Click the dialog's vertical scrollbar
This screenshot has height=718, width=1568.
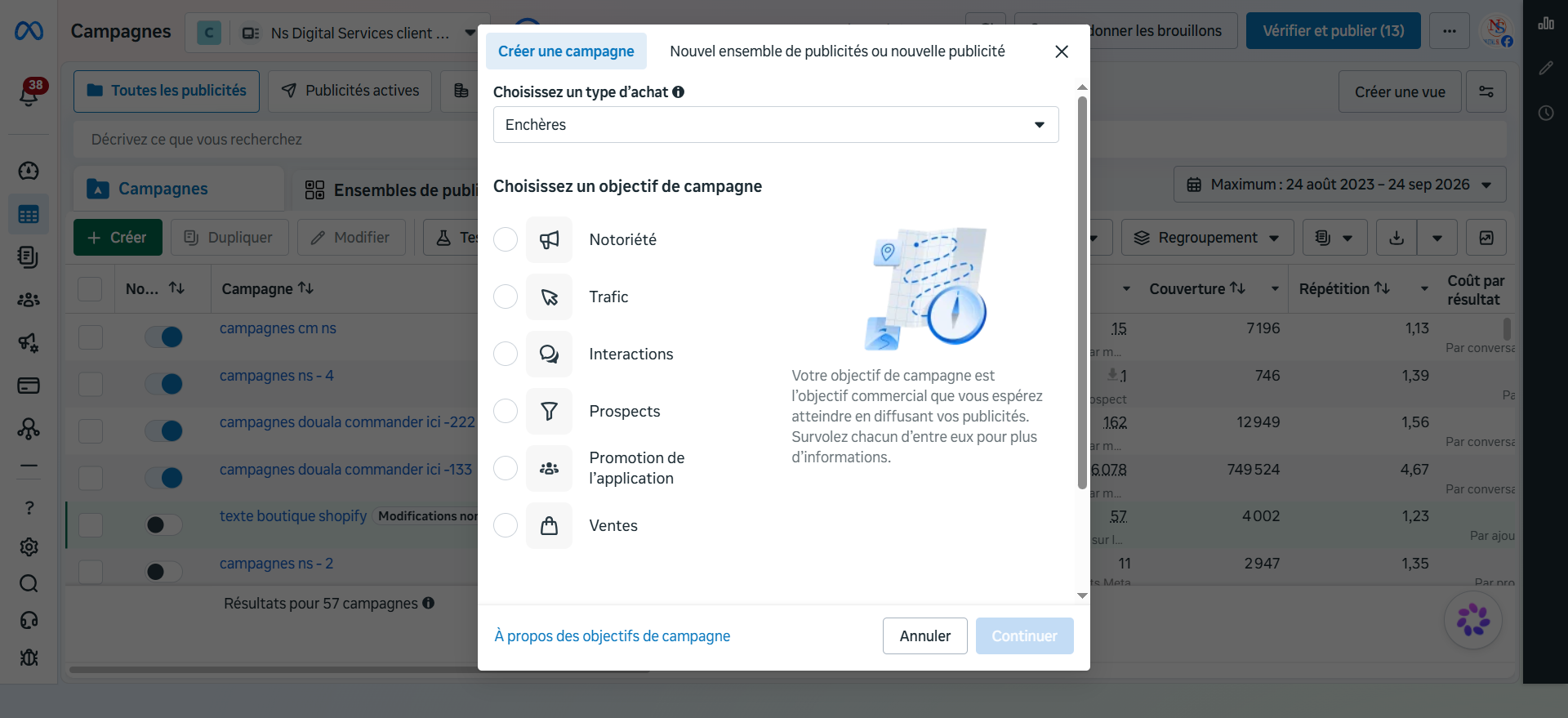pos(1082,293)
